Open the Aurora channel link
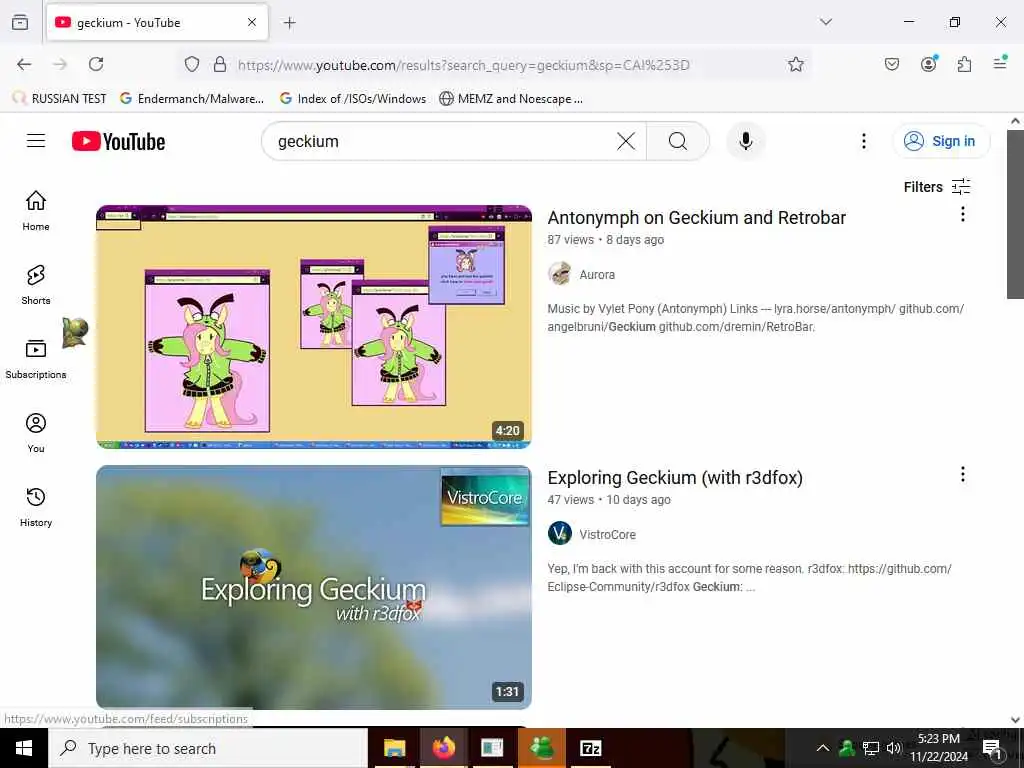 pyautogui.click(x=597, y=275)
